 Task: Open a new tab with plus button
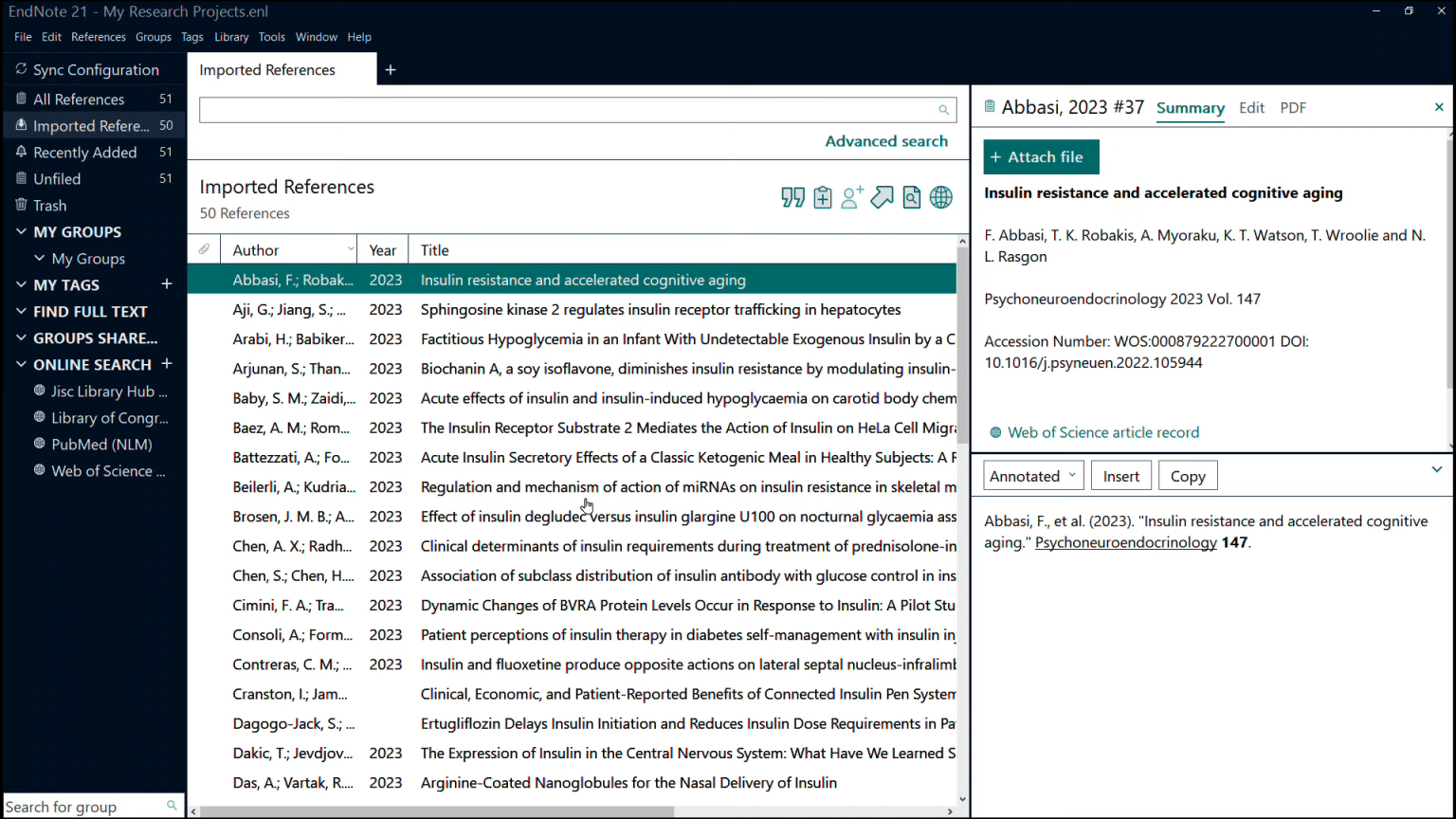click(391, 70)
